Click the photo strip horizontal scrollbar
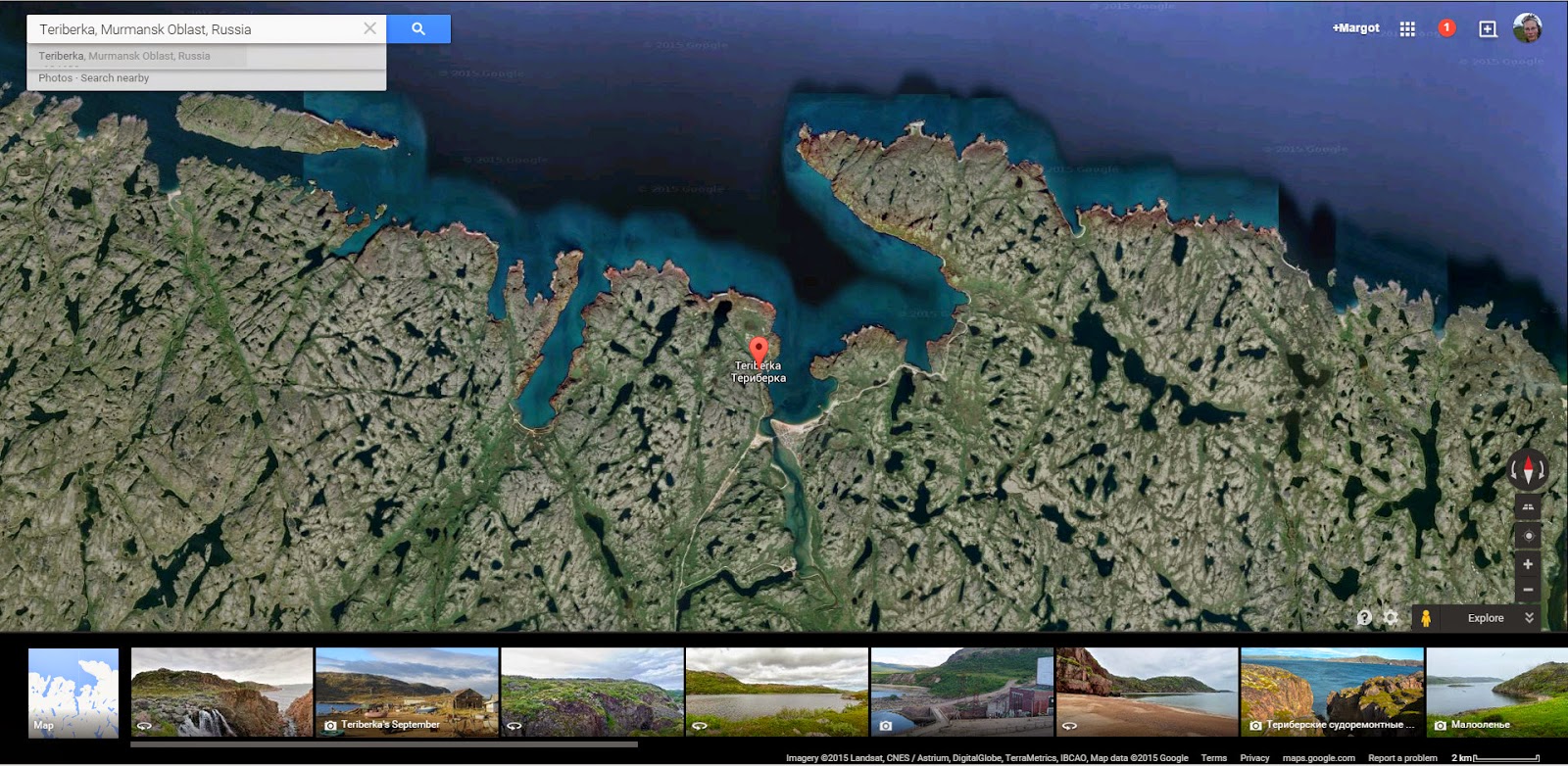This screenshot has height=766, width=1568. (x=384, y=744)
